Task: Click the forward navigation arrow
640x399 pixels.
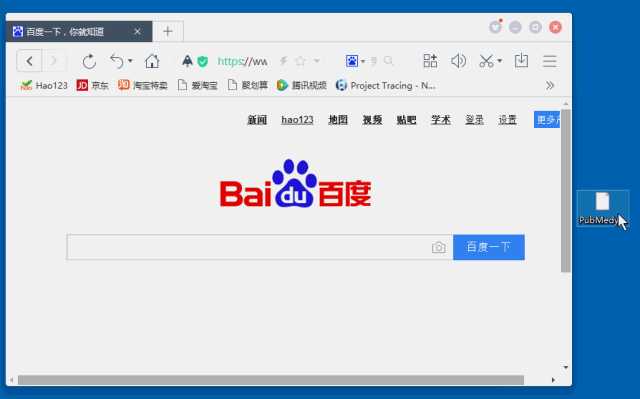Action: tap(54, 61)
